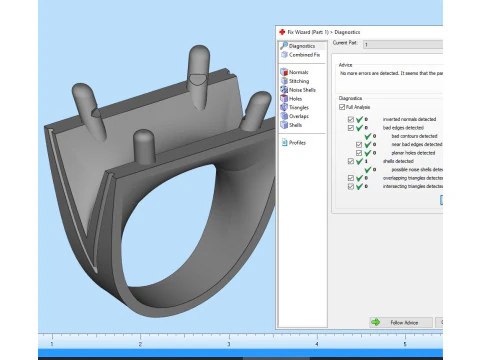480x360 pixels.
Task: Toggle intersecting triangles detected checkbox
Action: pyautogui.click(x=351, y=186)
